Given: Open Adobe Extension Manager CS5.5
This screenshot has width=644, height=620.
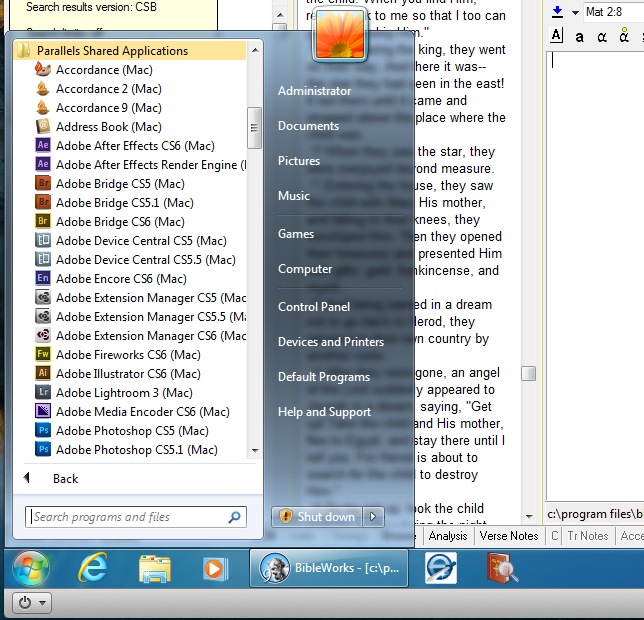Looking at the screenshot, I should click(140, 317).
